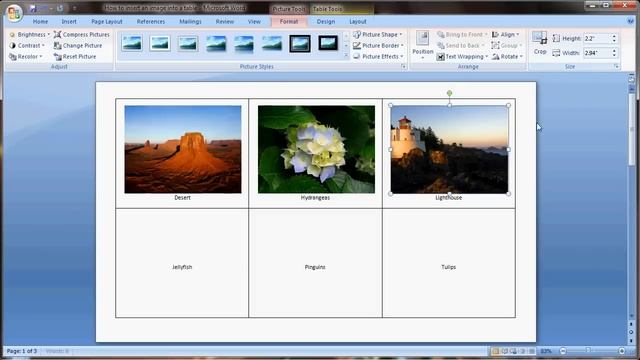
Task: Click the Jellyfish caption text
Action: (182, 267)
